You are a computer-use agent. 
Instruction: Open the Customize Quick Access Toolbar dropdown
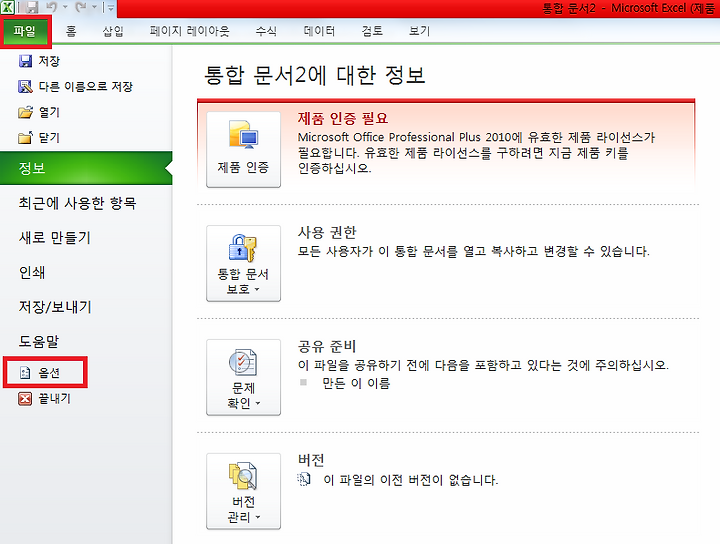[111, 7]
